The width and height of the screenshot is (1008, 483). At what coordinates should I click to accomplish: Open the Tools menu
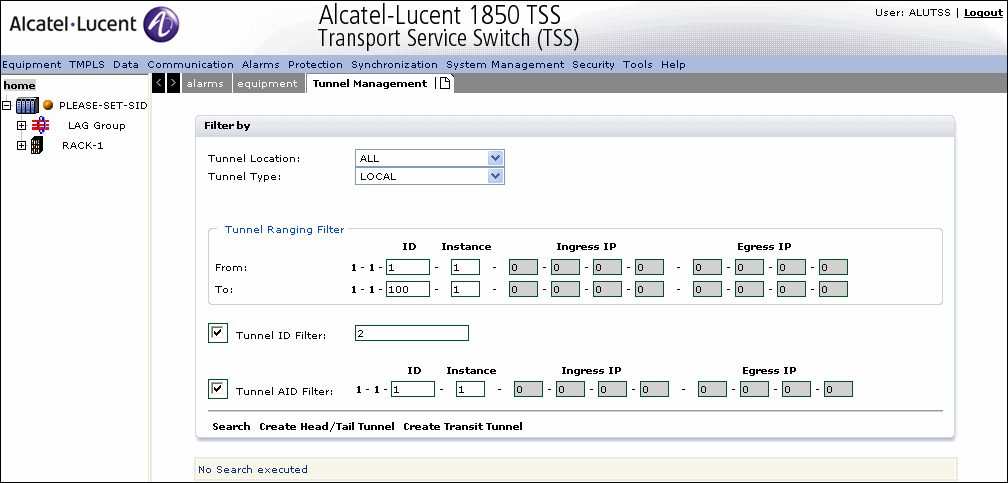point(638,64)
